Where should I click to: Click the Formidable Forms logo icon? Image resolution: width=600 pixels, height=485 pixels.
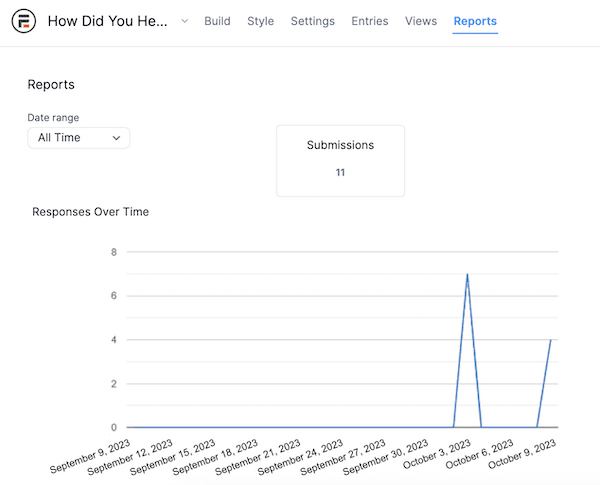coord(24,21)
